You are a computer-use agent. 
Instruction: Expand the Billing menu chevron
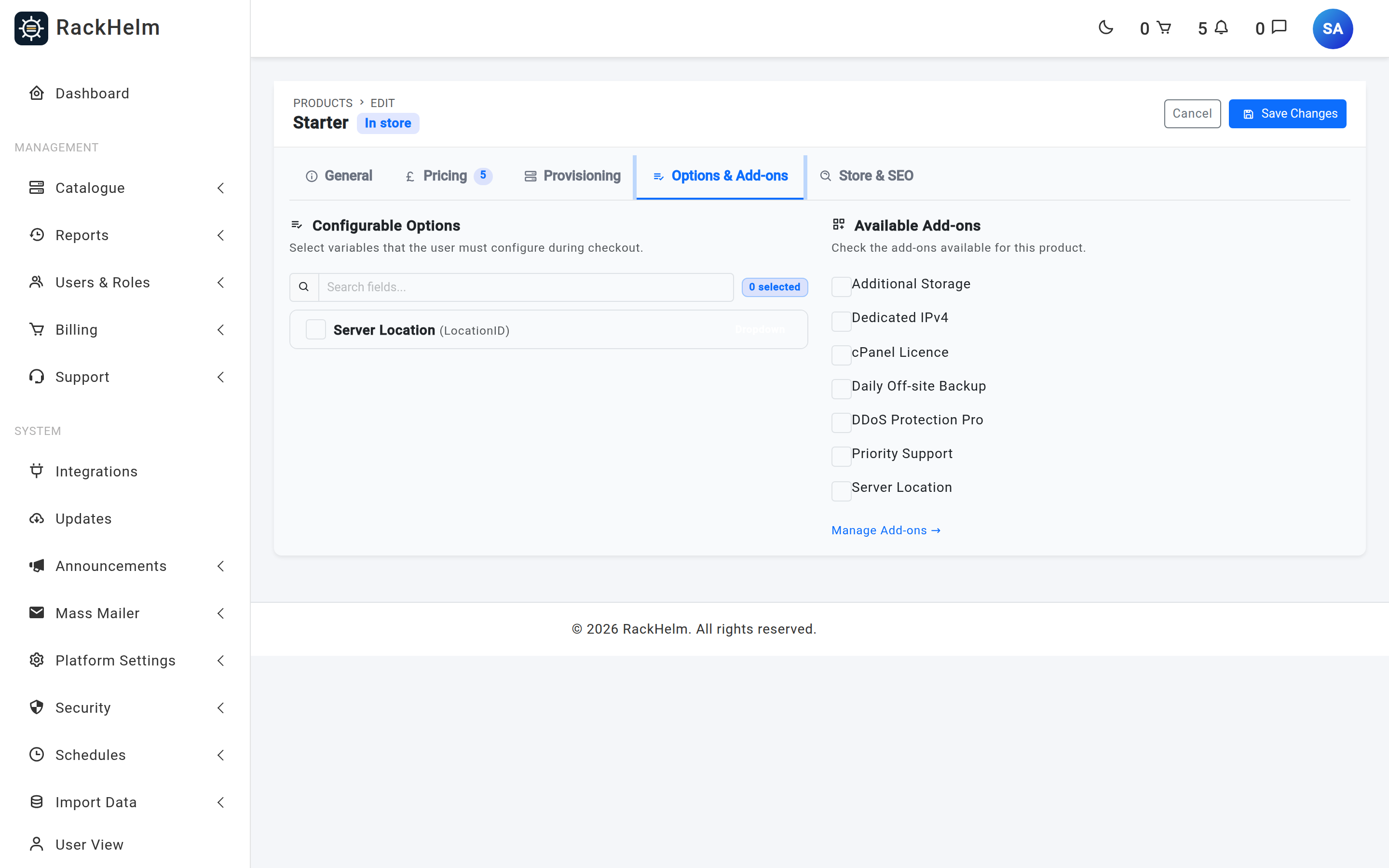click(221, 329)
